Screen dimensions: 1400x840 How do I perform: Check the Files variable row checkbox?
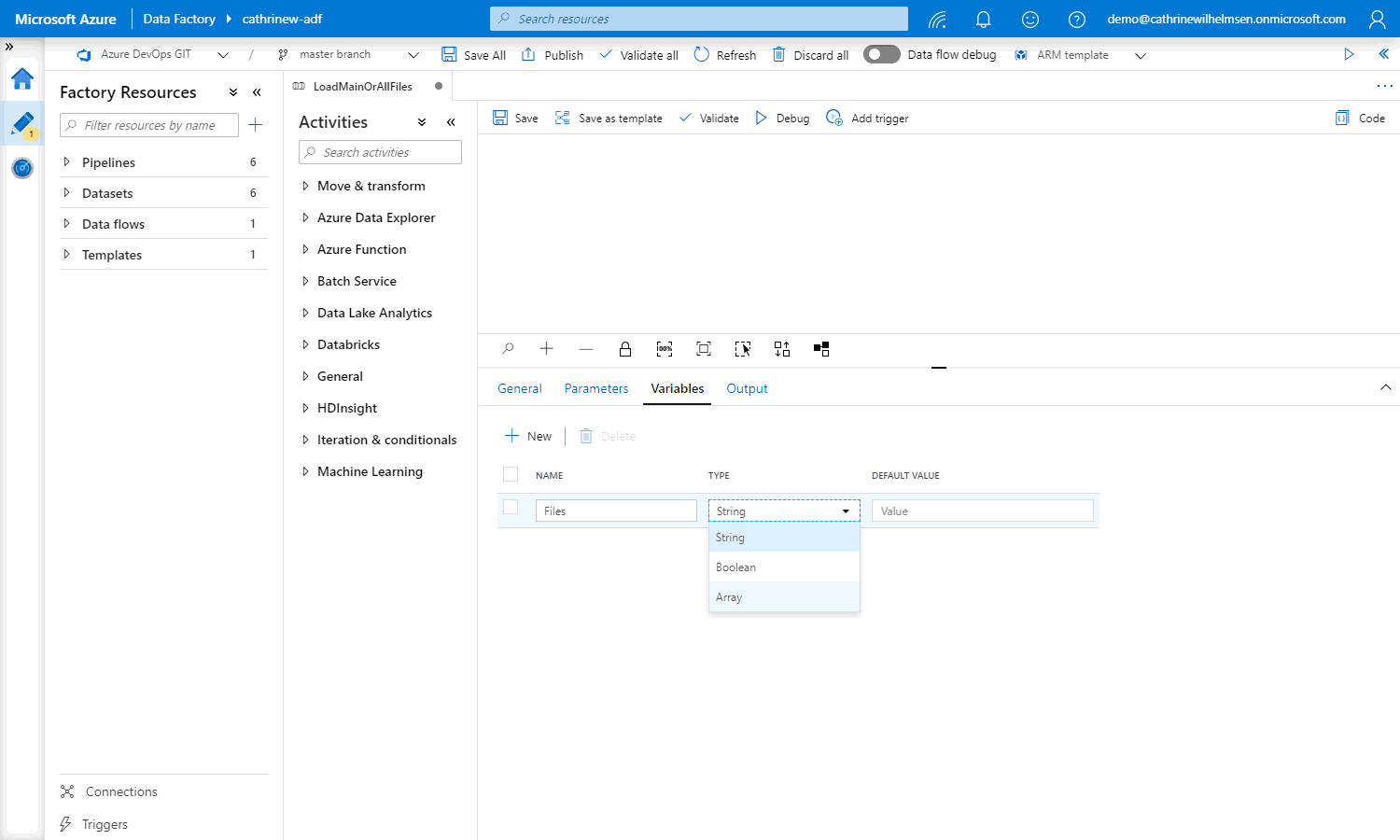[511, 508]
